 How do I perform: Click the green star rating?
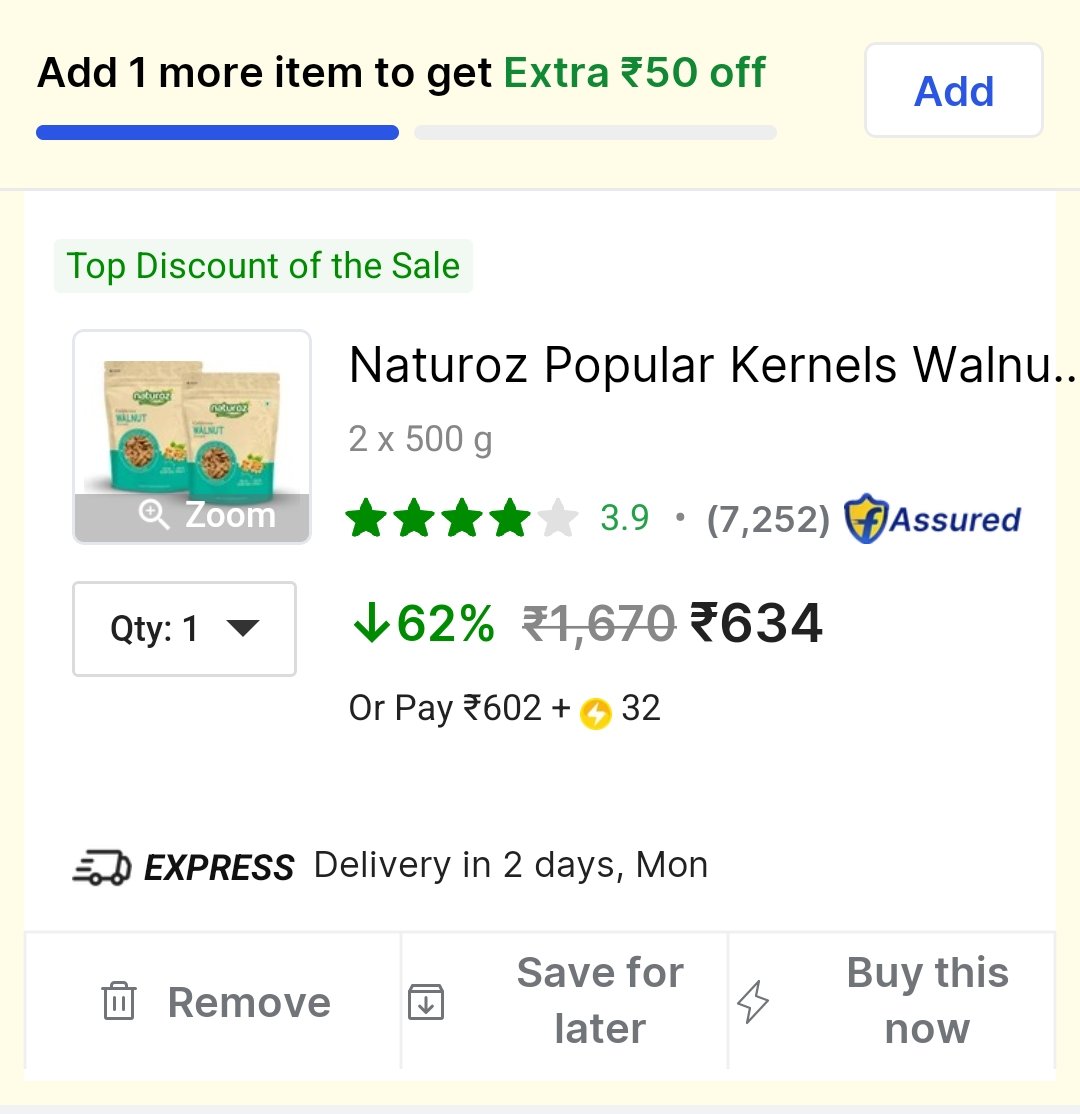point(462,518)
